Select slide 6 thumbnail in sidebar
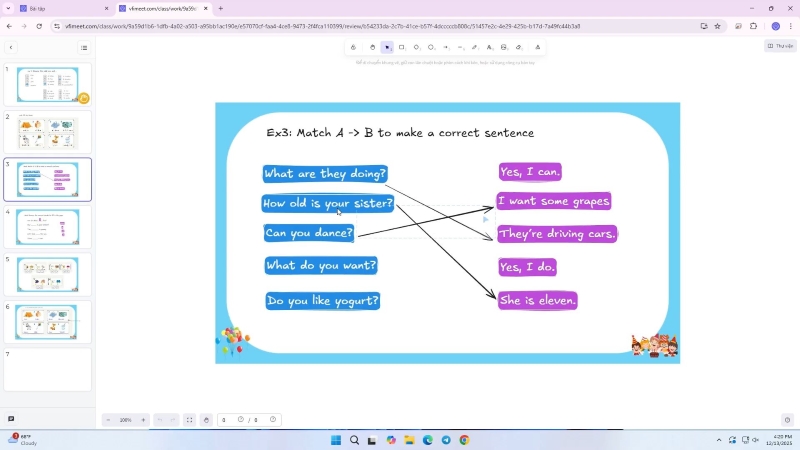This screenshot has width=800, height=450. (x=48, y=322)
